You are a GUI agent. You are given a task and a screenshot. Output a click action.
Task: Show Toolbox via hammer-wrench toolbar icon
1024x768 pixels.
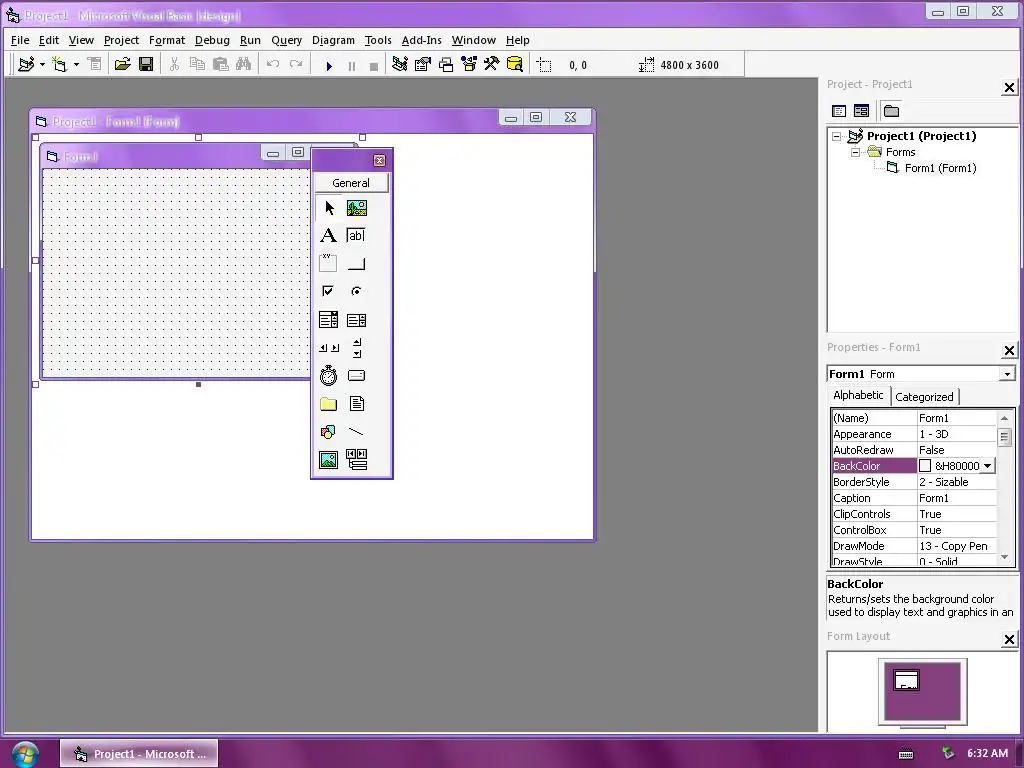tap(492, 65)
